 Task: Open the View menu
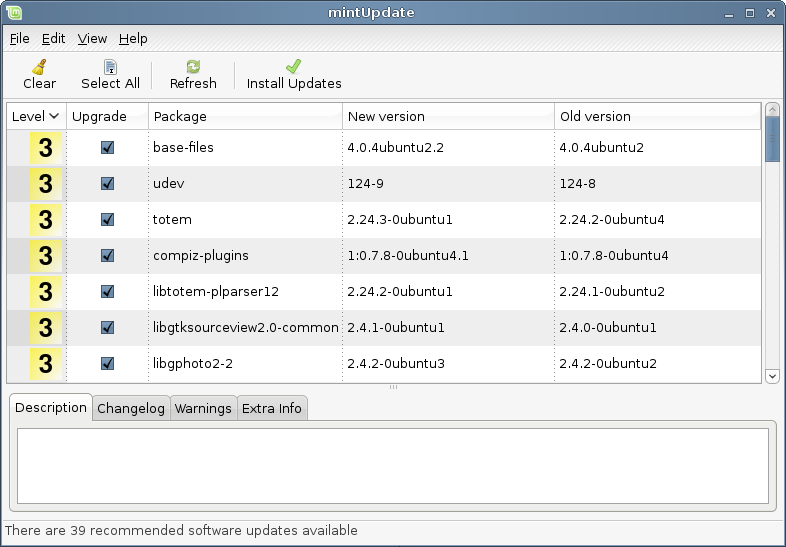[x=92, y=39]
